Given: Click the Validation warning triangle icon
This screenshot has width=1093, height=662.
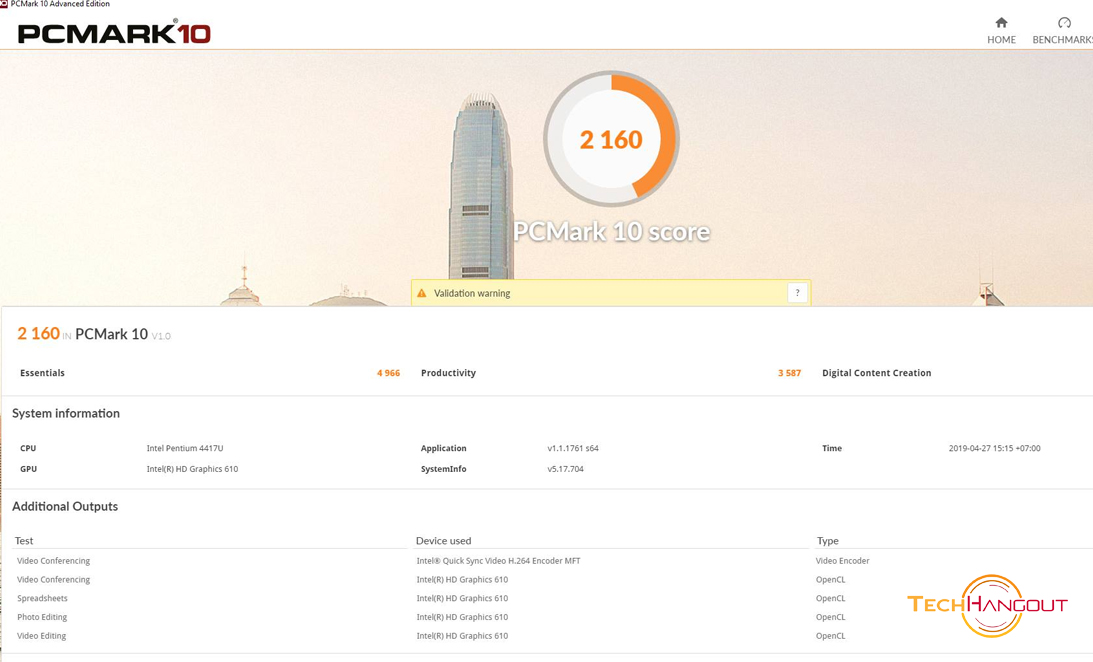Looking at the screenshot, I should pyautogui.click(x=421, y=293).
